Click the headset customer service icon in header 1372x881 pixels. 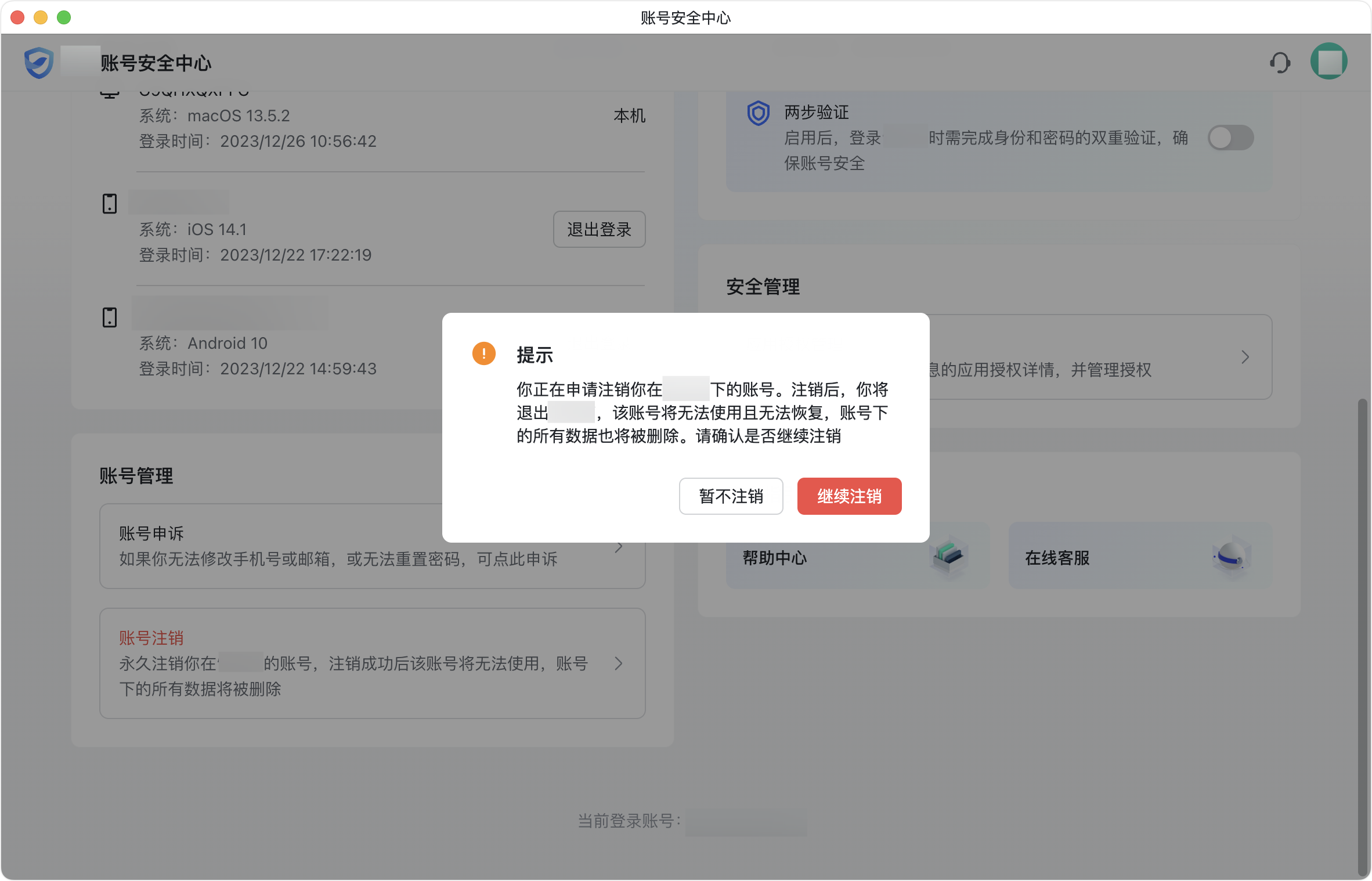[x=1279, y=62]
